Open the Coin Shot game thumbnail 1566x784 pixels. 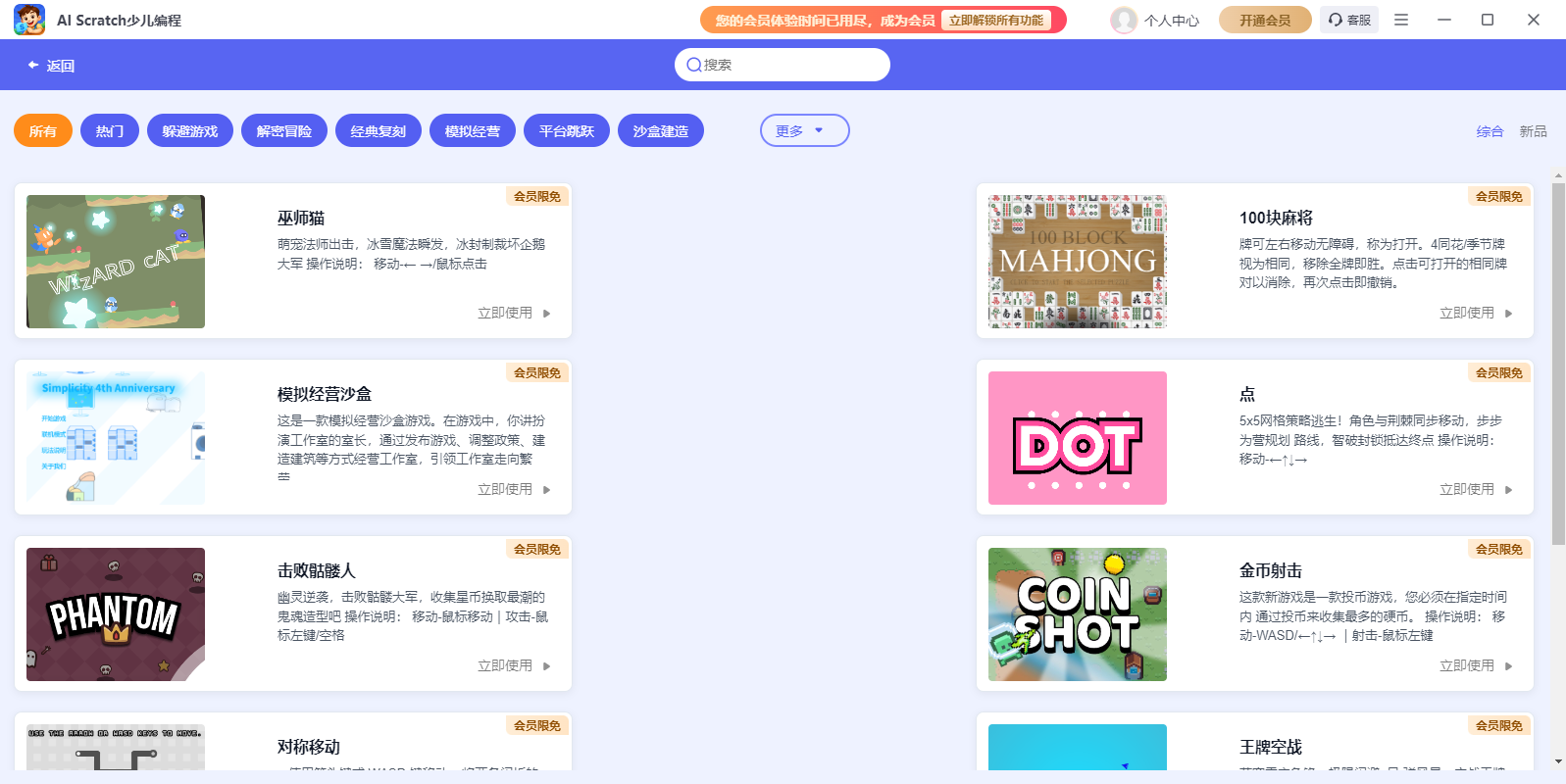pos(1078,614)
